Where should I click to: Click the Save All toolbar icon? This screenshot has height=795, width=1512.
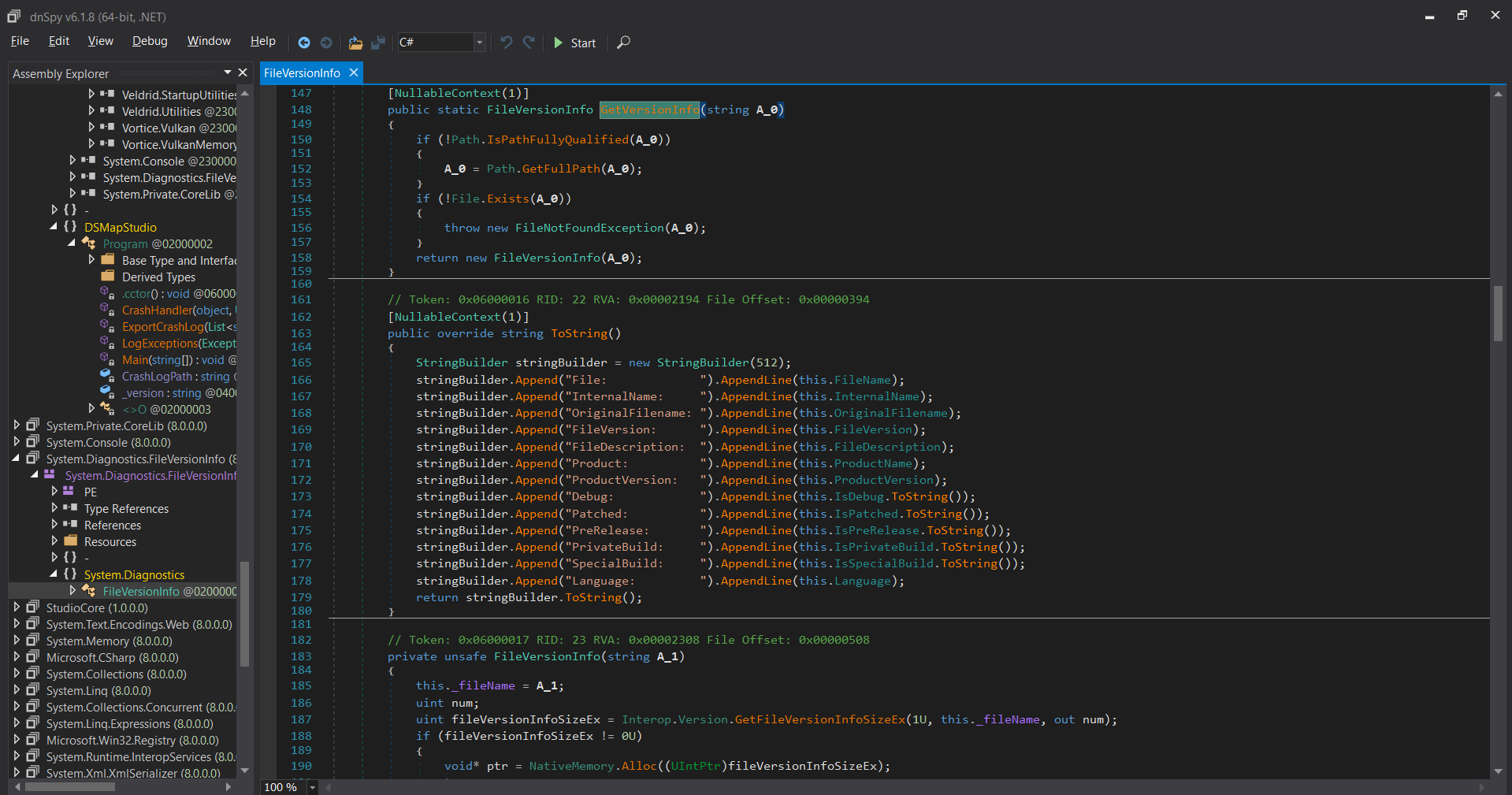point(378,43)
